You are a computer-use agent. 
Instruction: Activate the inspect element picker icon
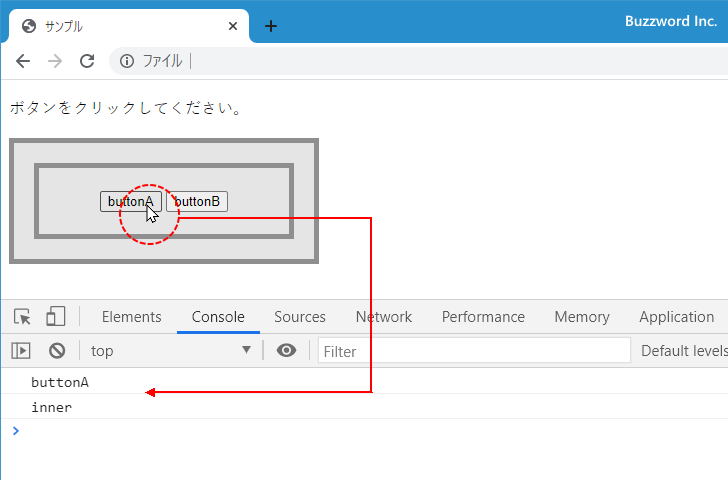(x=22, y=317)
